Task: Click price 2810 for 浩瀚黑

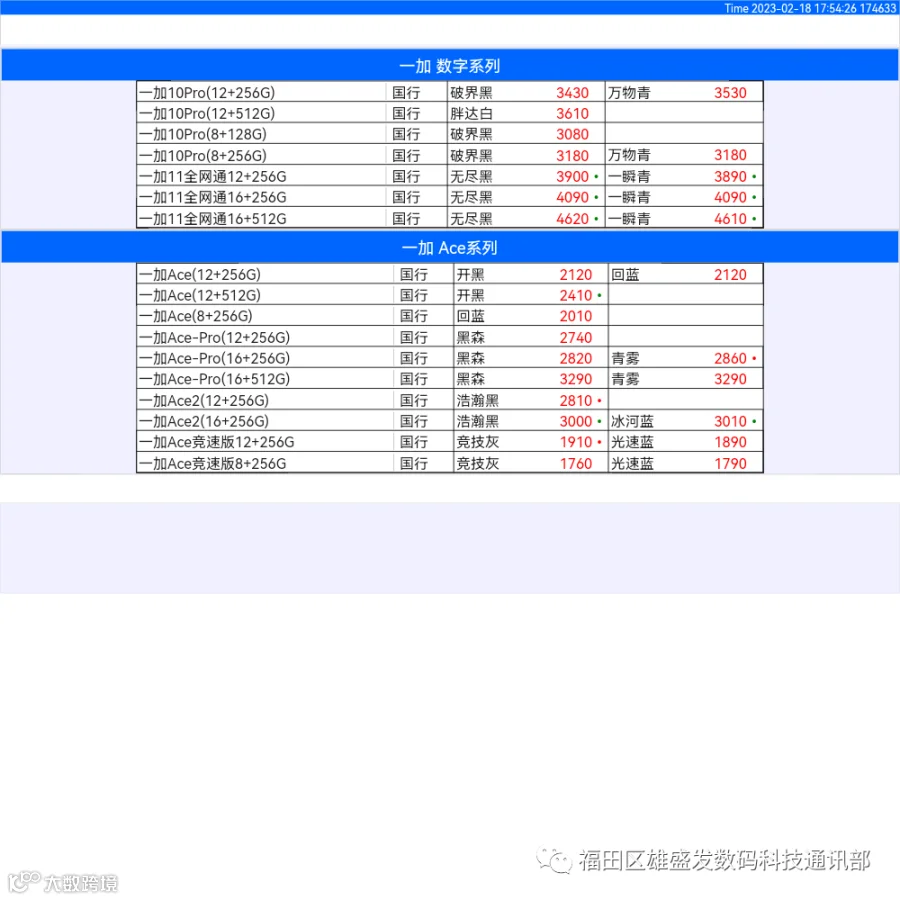Action: point(576,400)
